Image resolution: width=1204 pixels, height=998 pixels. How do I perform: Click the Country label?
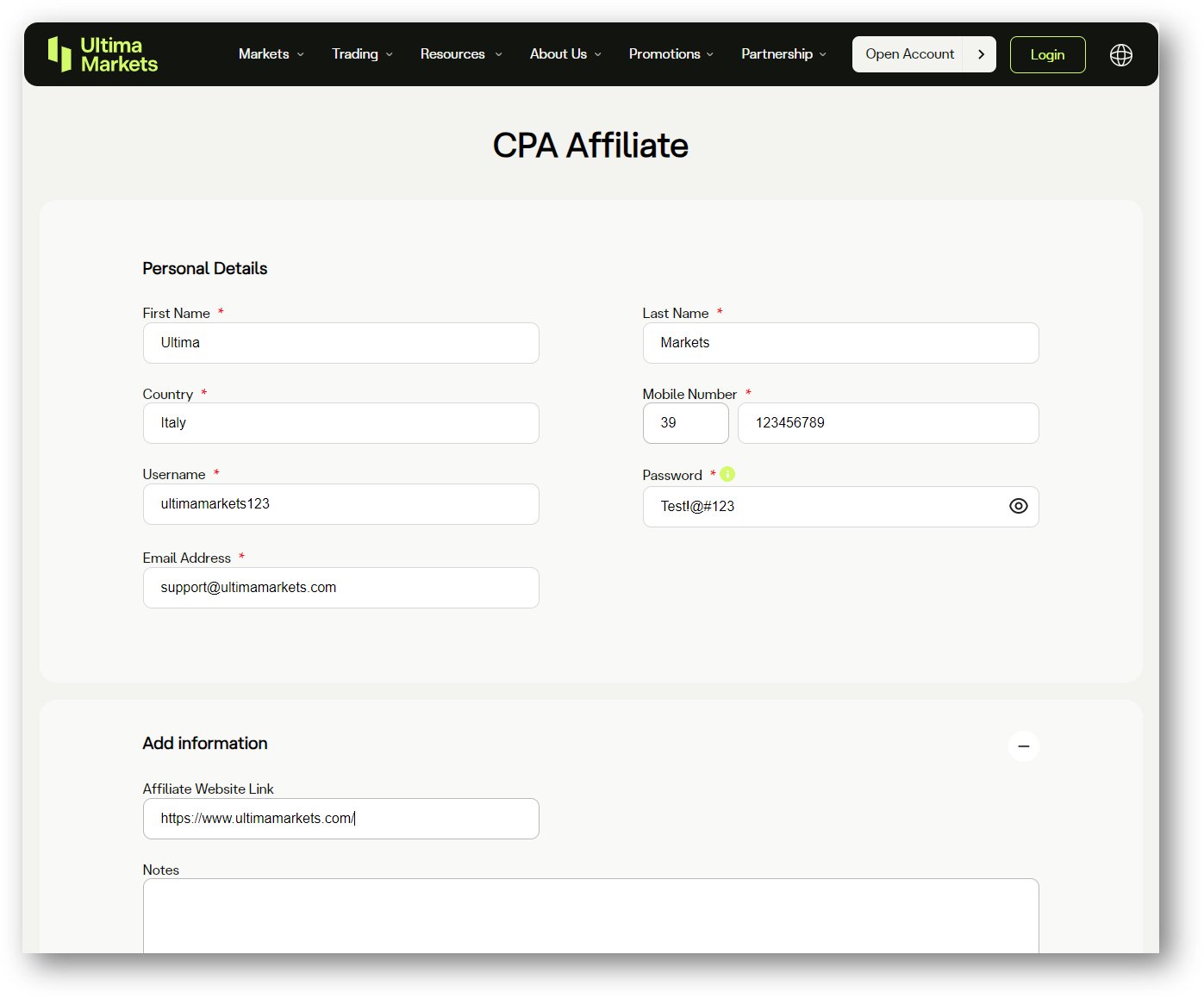(168, 394)
